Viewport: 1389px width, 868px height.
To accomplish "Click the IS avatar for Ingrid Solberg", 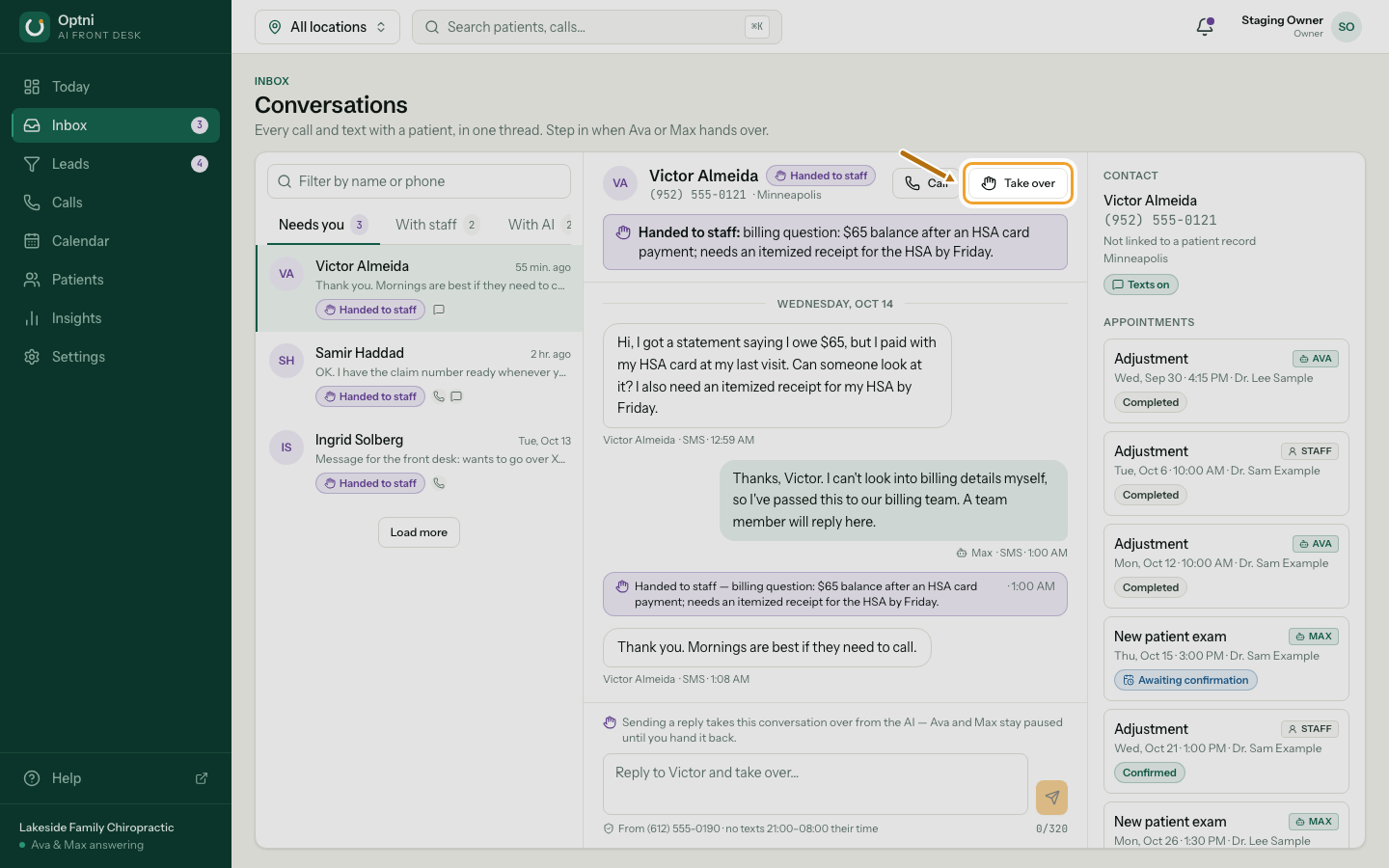I will point(286,448).
